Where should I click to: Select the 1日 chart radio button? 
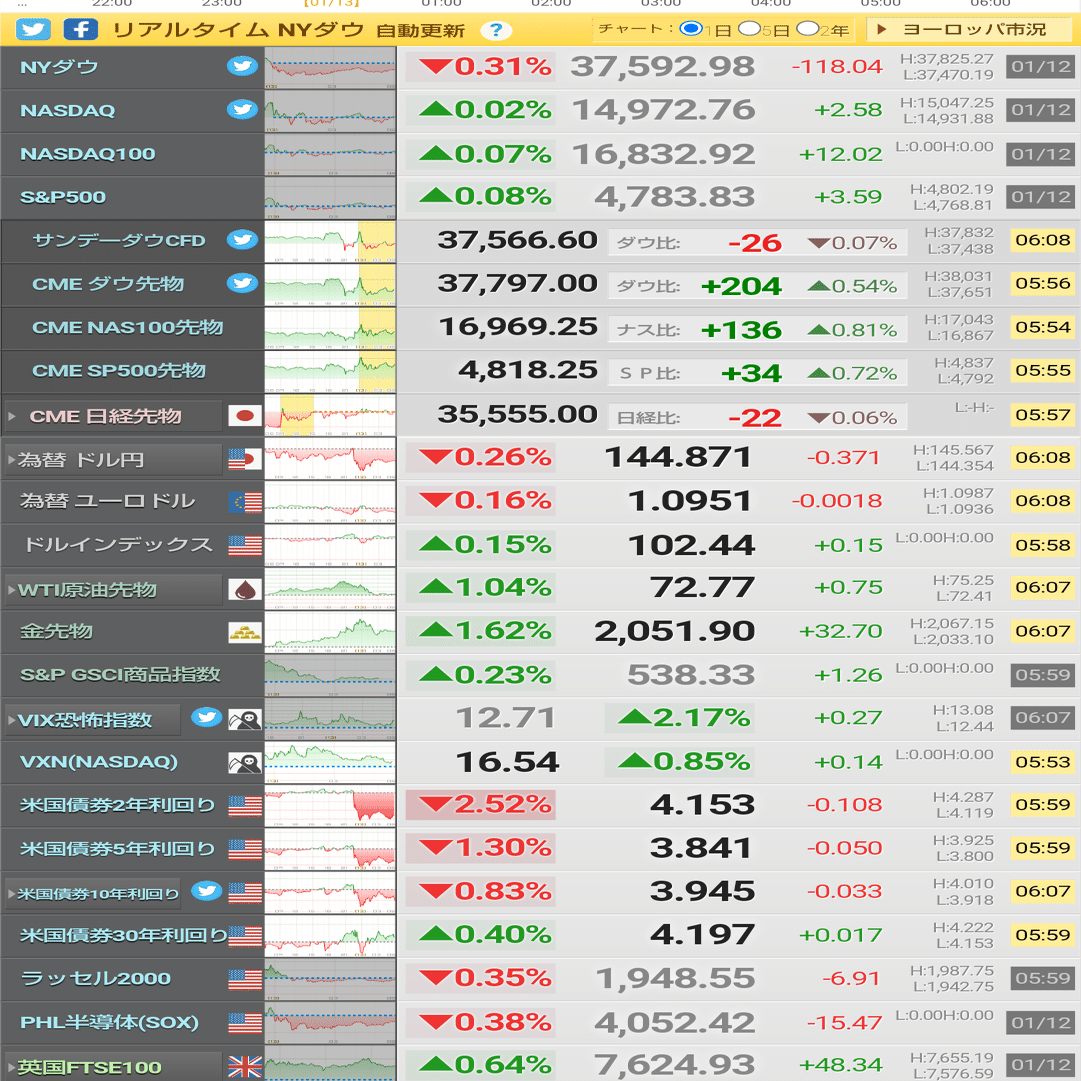[x=690, y=29]
